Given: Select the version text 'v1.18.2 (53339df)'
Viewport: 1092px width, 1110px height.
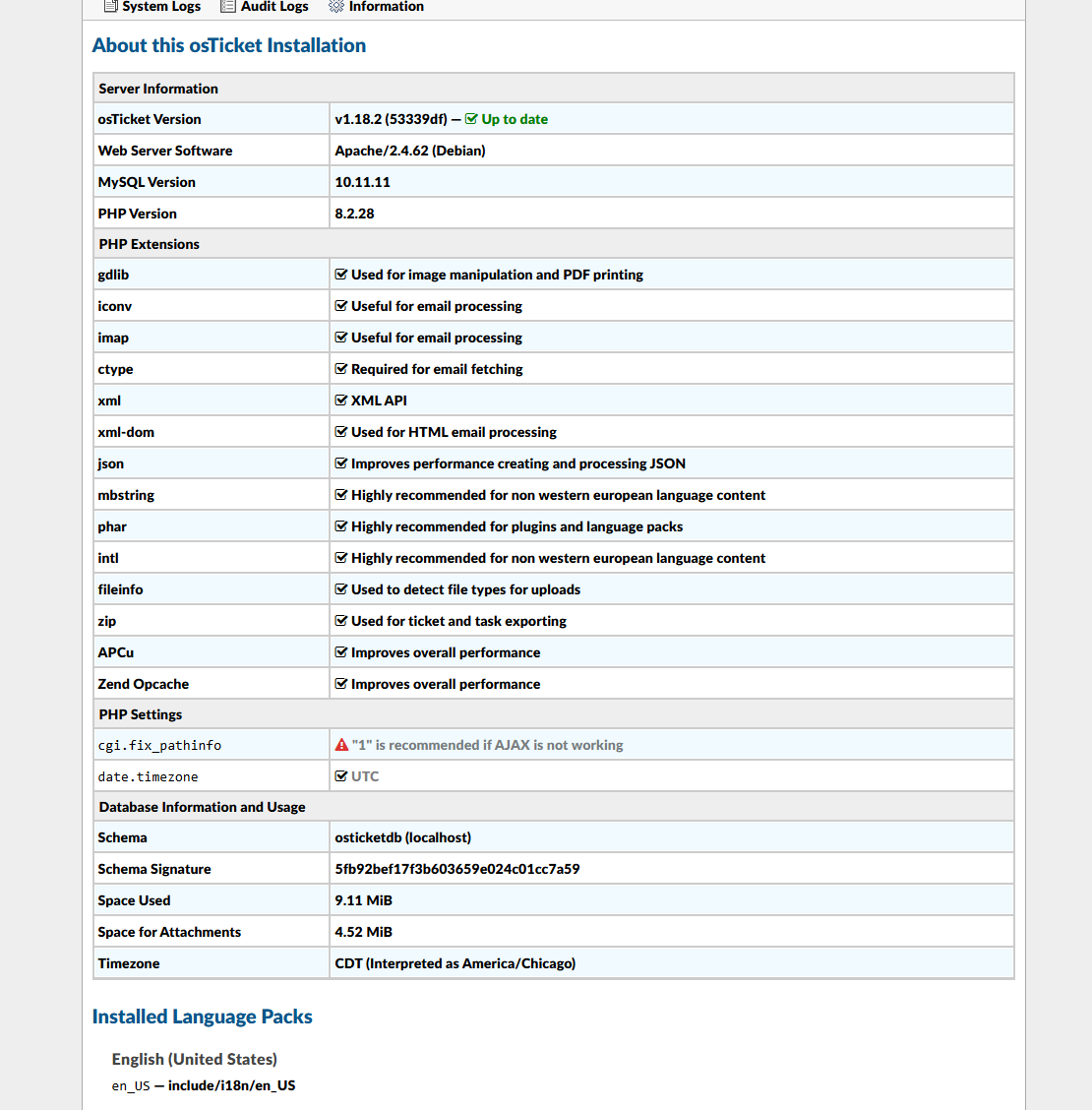Looking at the screenshot, I should pos(391,119).
